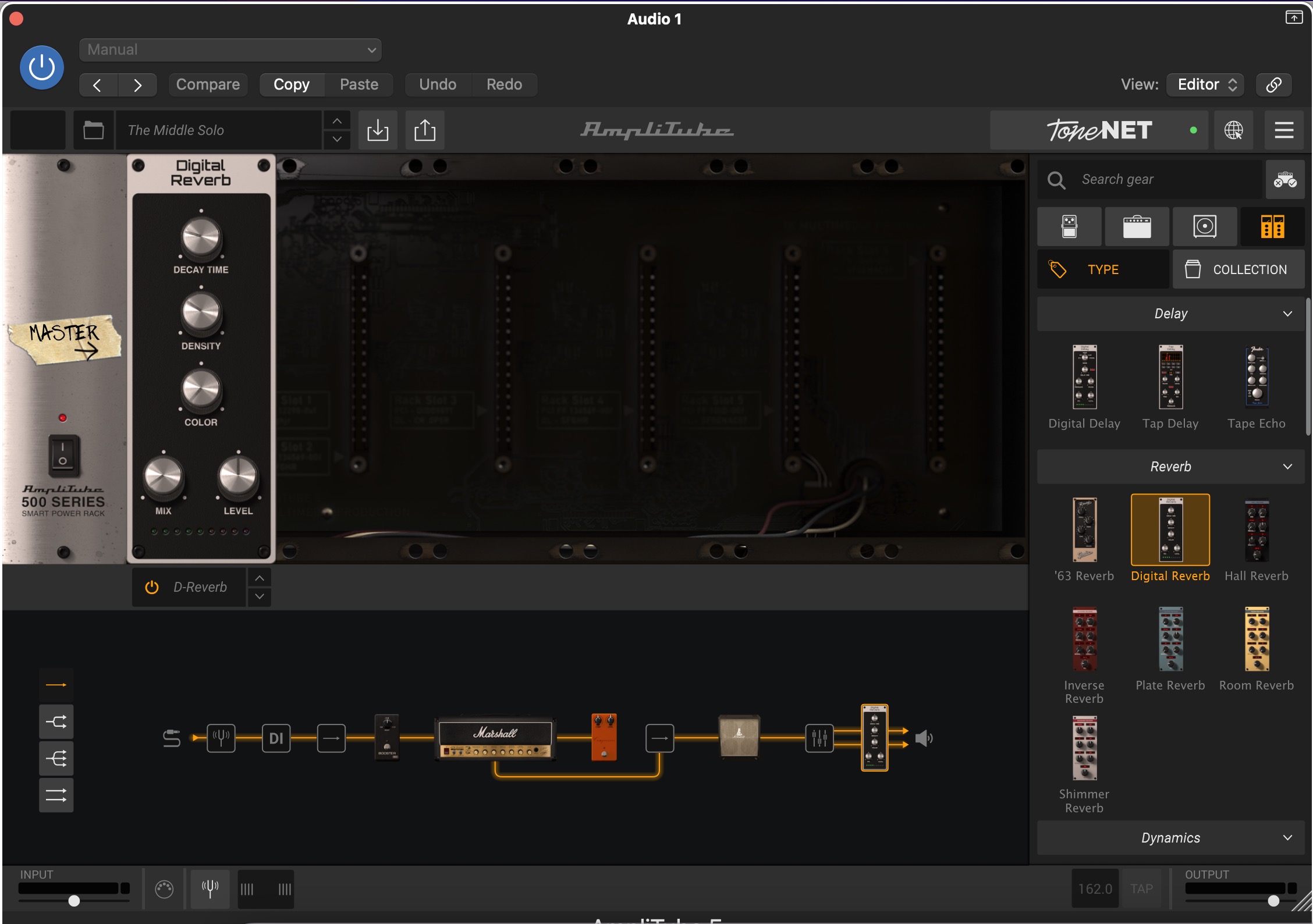Screen dimensions: 1313x924
Task: Select the single serial signal chain layout
Action: 56,685
